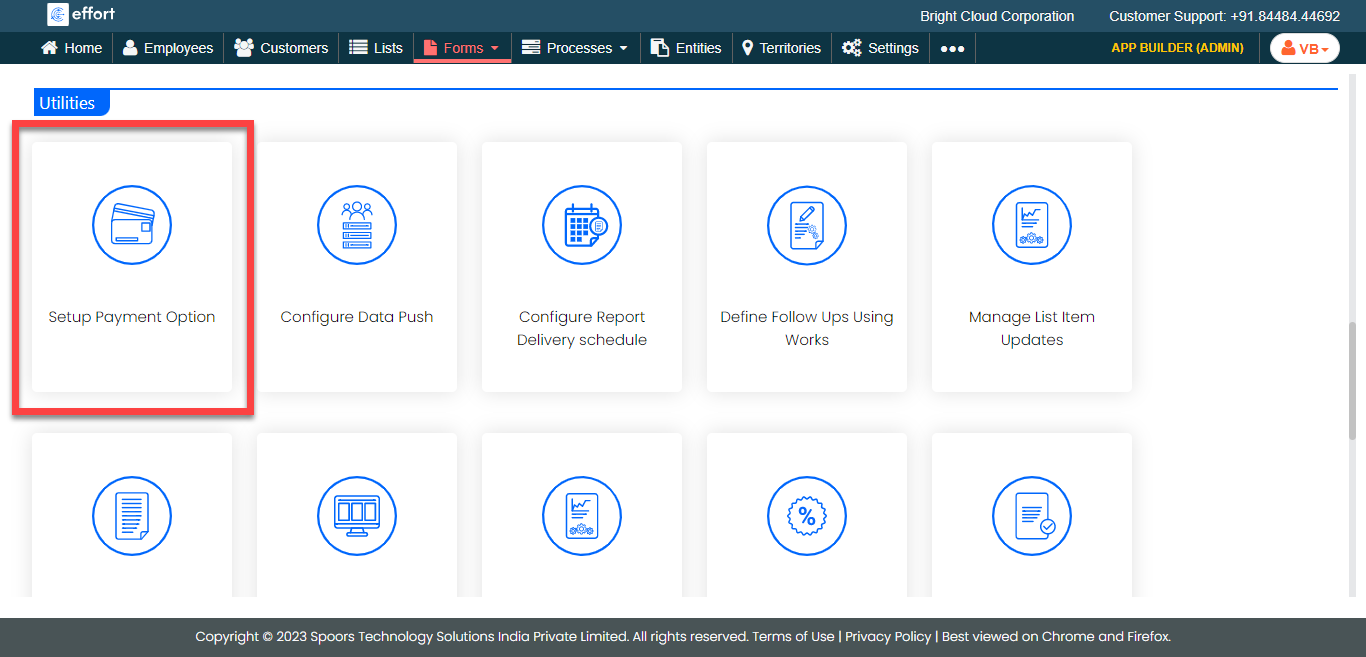
Task: Select the Configure Report Delivery schedule calendar icon
Action: pos(582,225)
